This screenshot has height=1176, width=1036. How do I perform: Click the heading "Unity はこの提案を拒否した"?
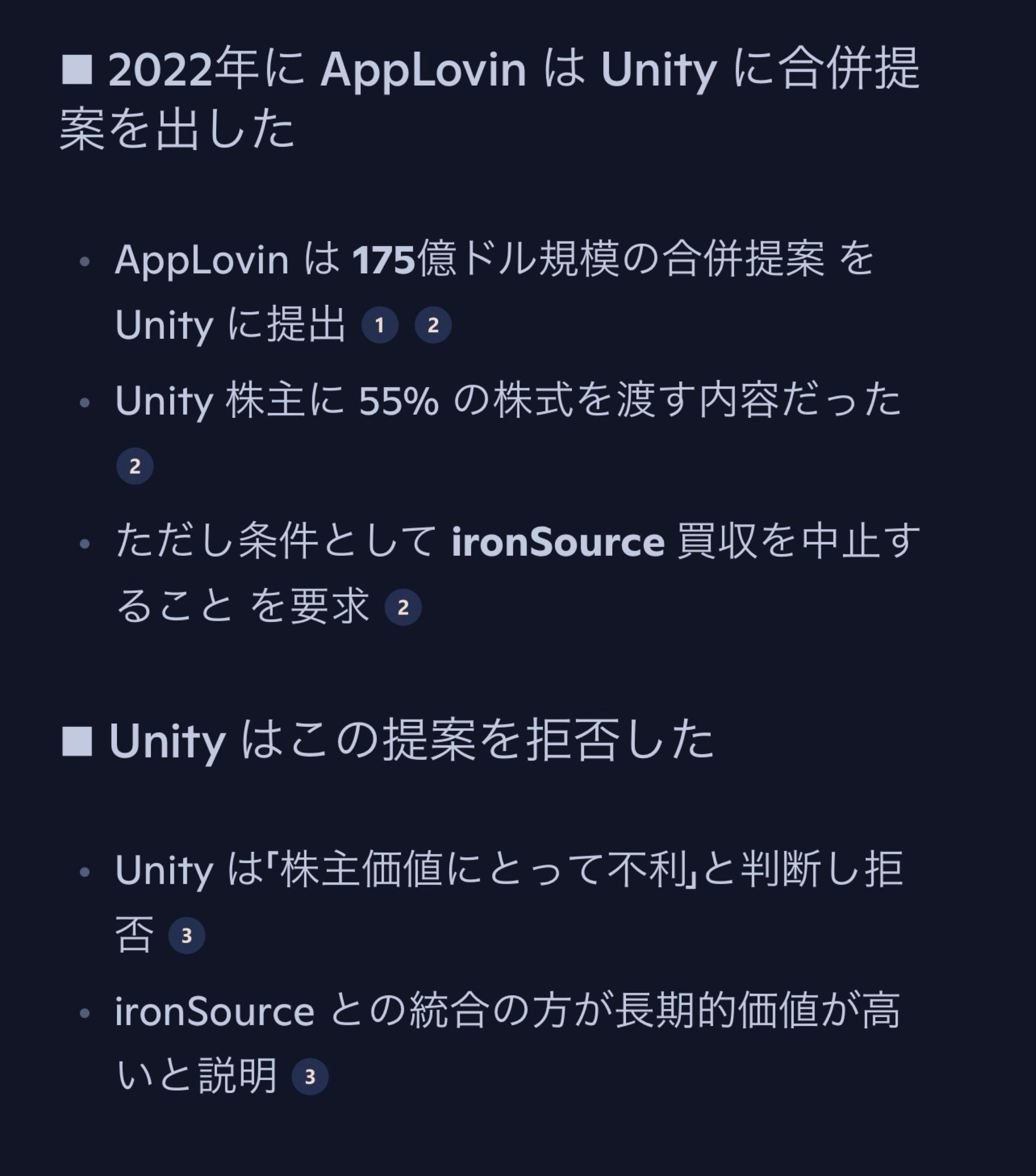tap(411, 741)
